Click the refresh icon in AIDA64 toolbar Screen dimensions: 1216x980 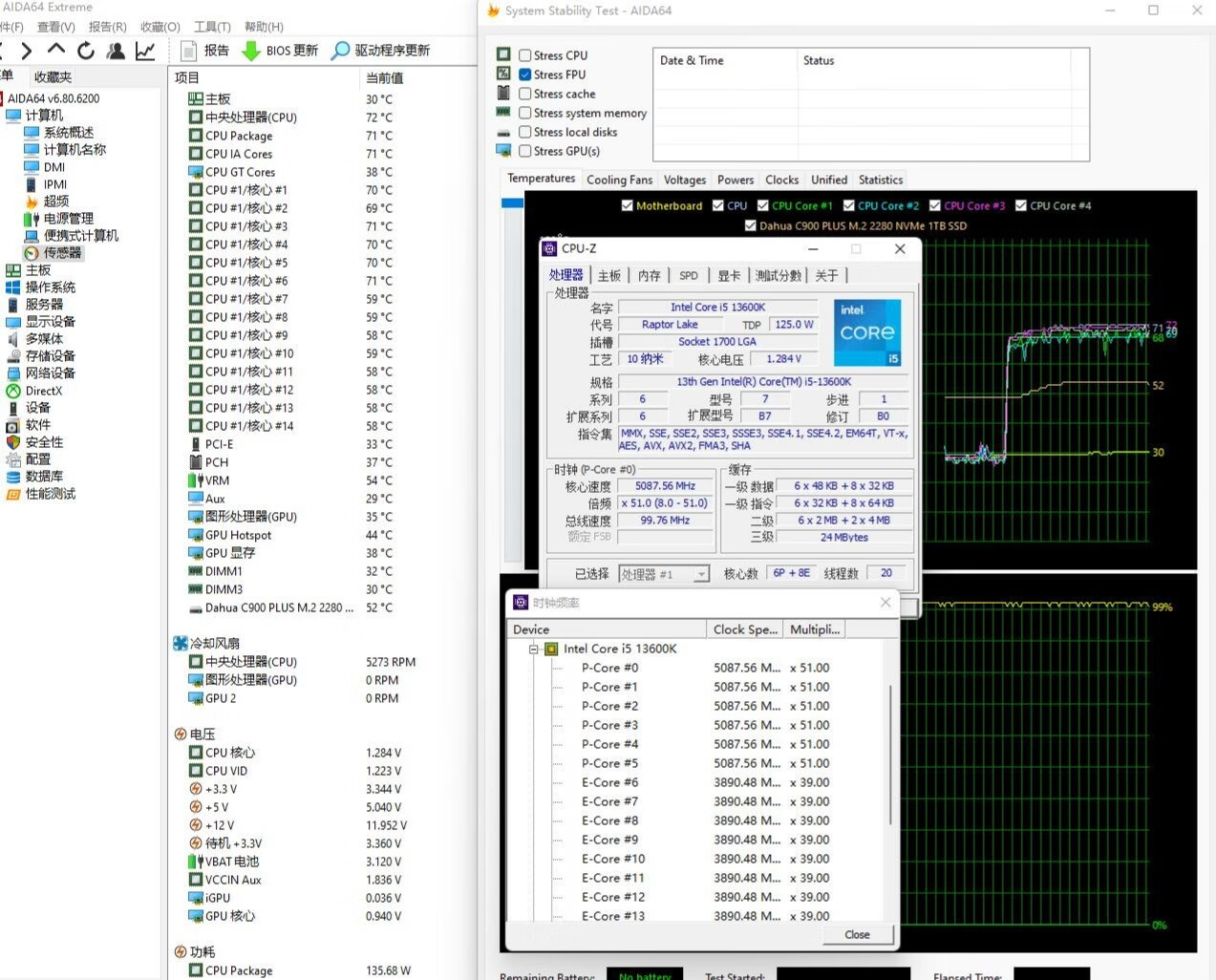click(86, 51)
